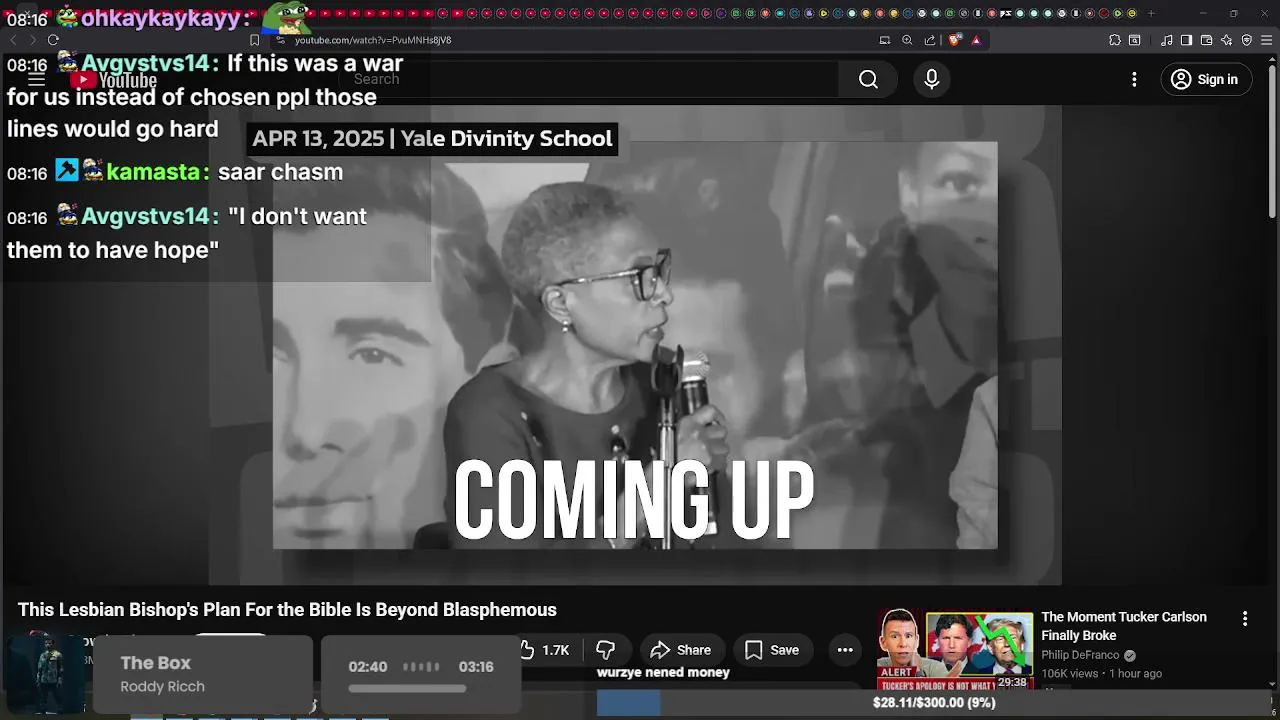Toggle the browser sidebar panel icon
Viewport: 1280px width, 720px height.
pos(1186,40)
